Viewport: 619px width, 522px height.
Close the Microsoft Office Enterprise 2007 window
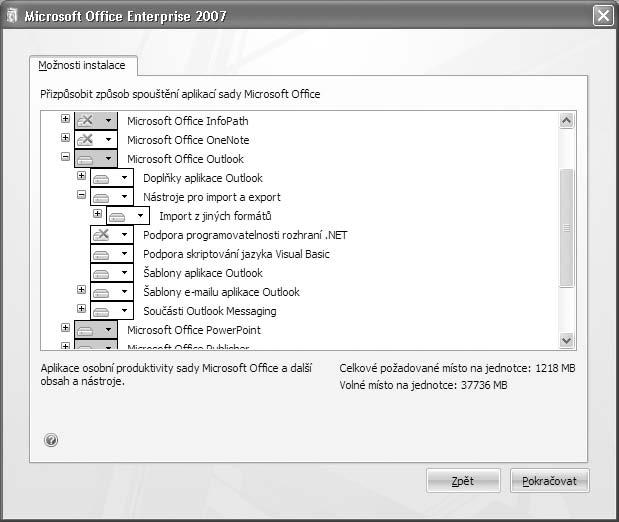(603, 16)
